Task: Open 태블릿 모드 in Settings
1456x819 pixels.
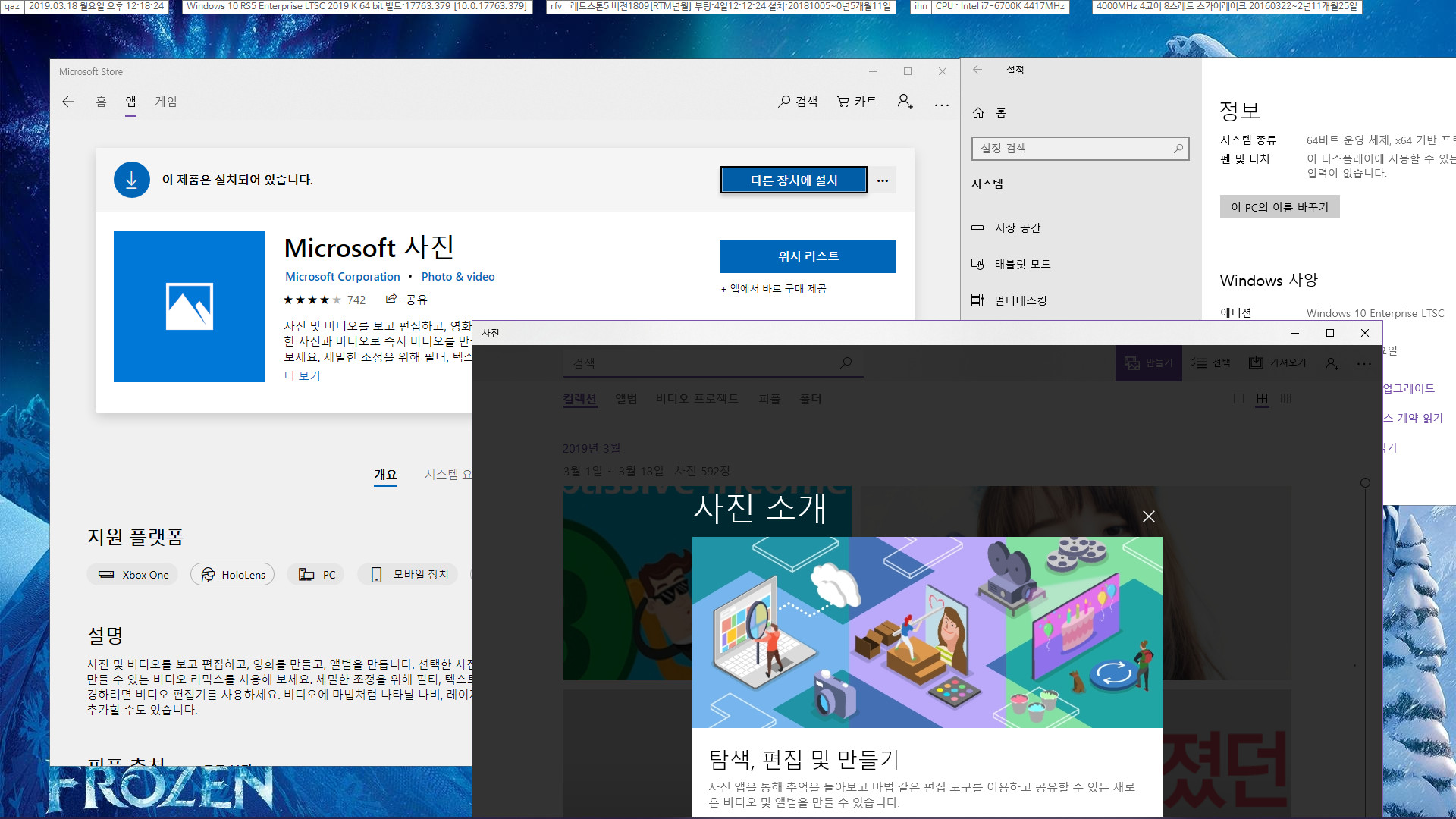Action: click(1011, 264)
